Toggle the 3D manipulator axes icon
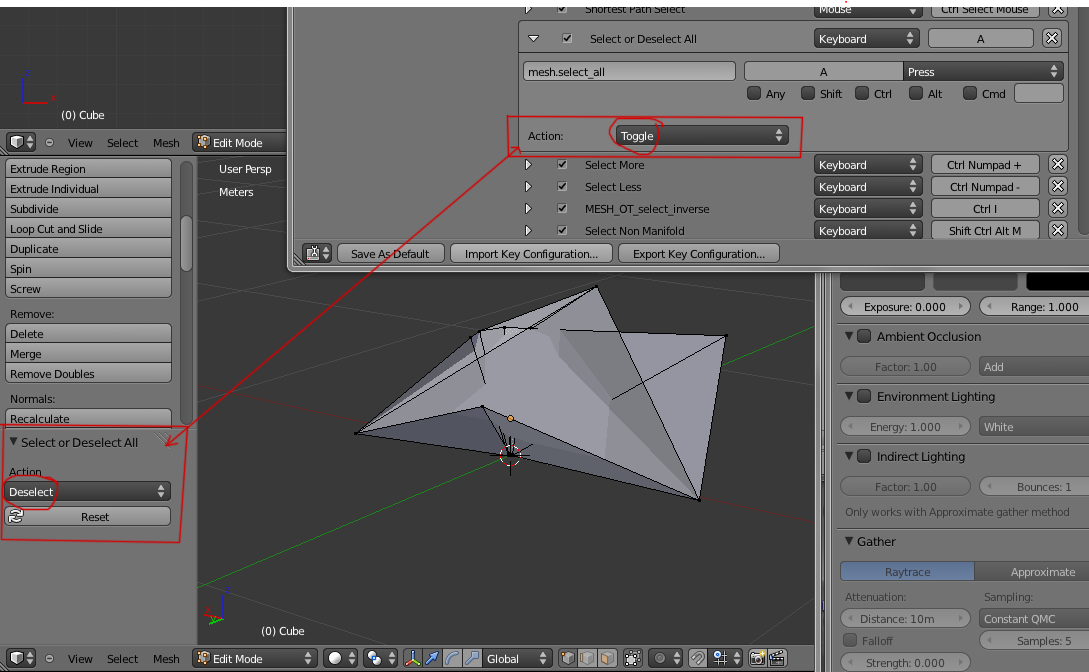Screen dimensions: 1089x672 (413, 658)
